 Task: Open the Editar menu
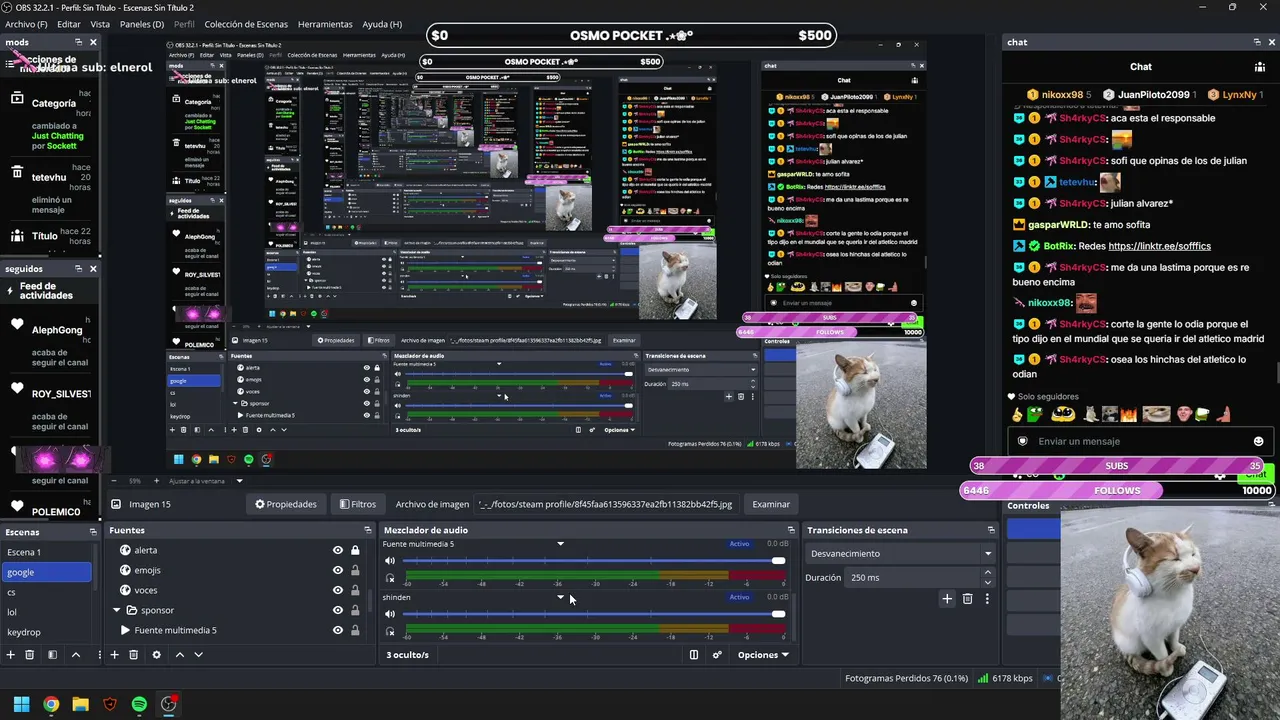click(x=69, y=24)
